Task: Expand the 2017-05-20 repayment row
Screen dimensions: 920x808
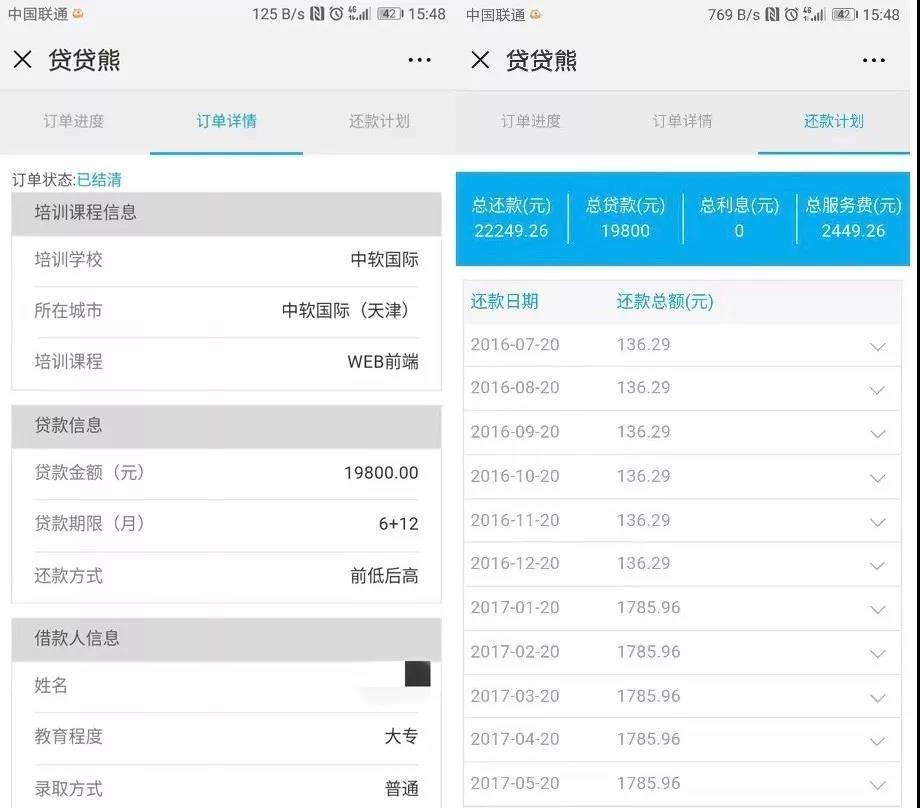Action: click(877, 783)
